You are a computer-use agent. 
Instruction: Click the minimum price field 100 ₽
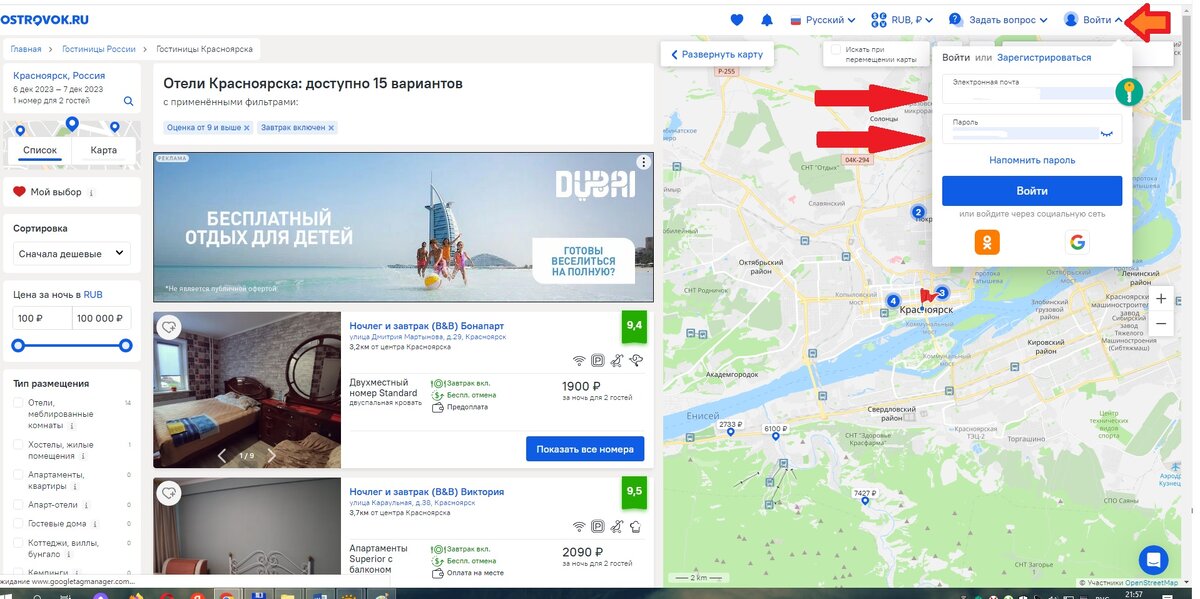(x=42, y=318)
